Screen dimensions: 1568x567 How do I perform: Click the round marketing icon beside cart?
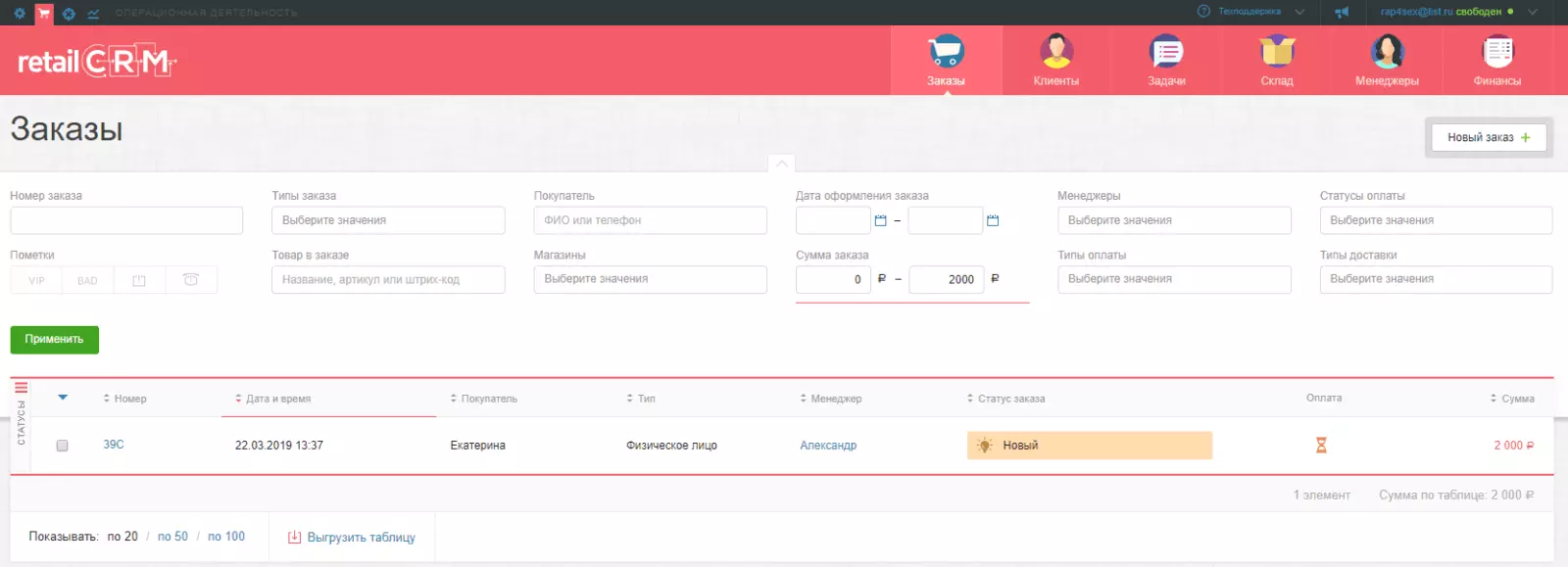coord(69,13)
